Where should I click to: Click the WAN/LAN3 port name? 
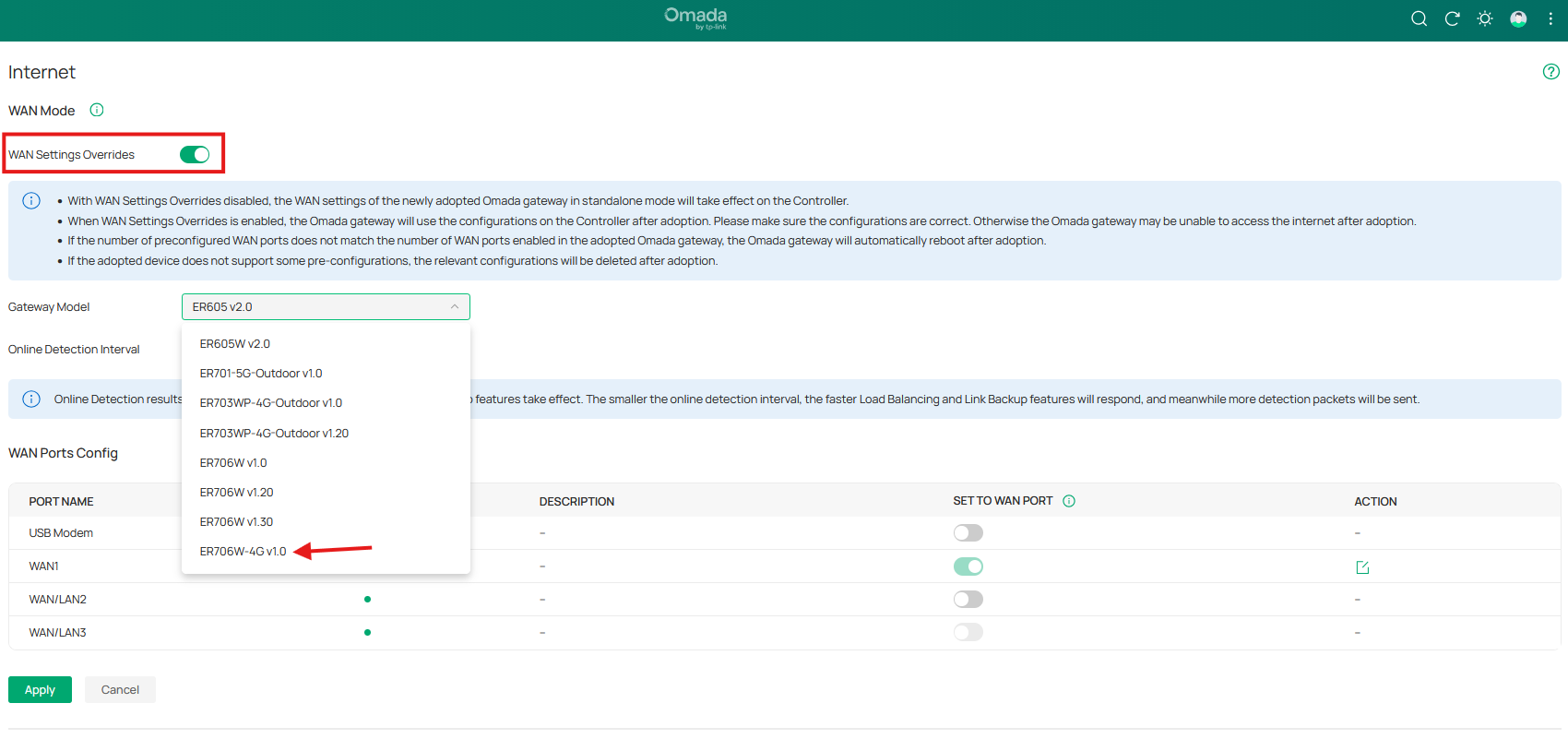57,633
